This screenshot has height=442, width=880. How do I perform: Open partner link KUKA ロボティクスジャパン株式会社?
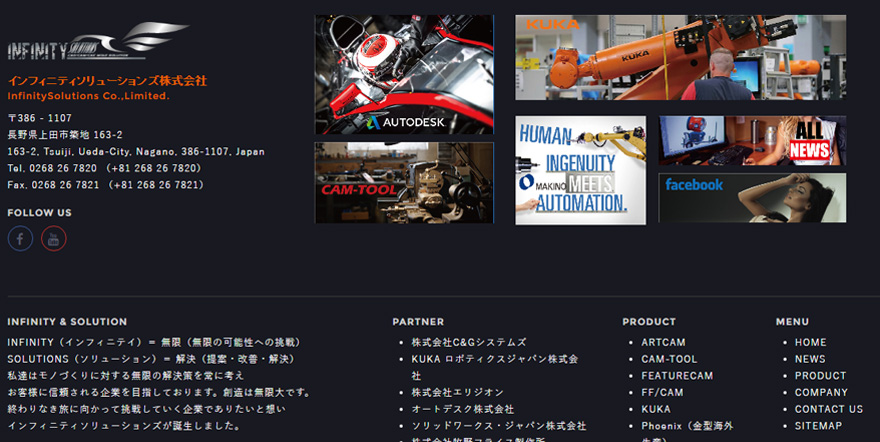494,367
